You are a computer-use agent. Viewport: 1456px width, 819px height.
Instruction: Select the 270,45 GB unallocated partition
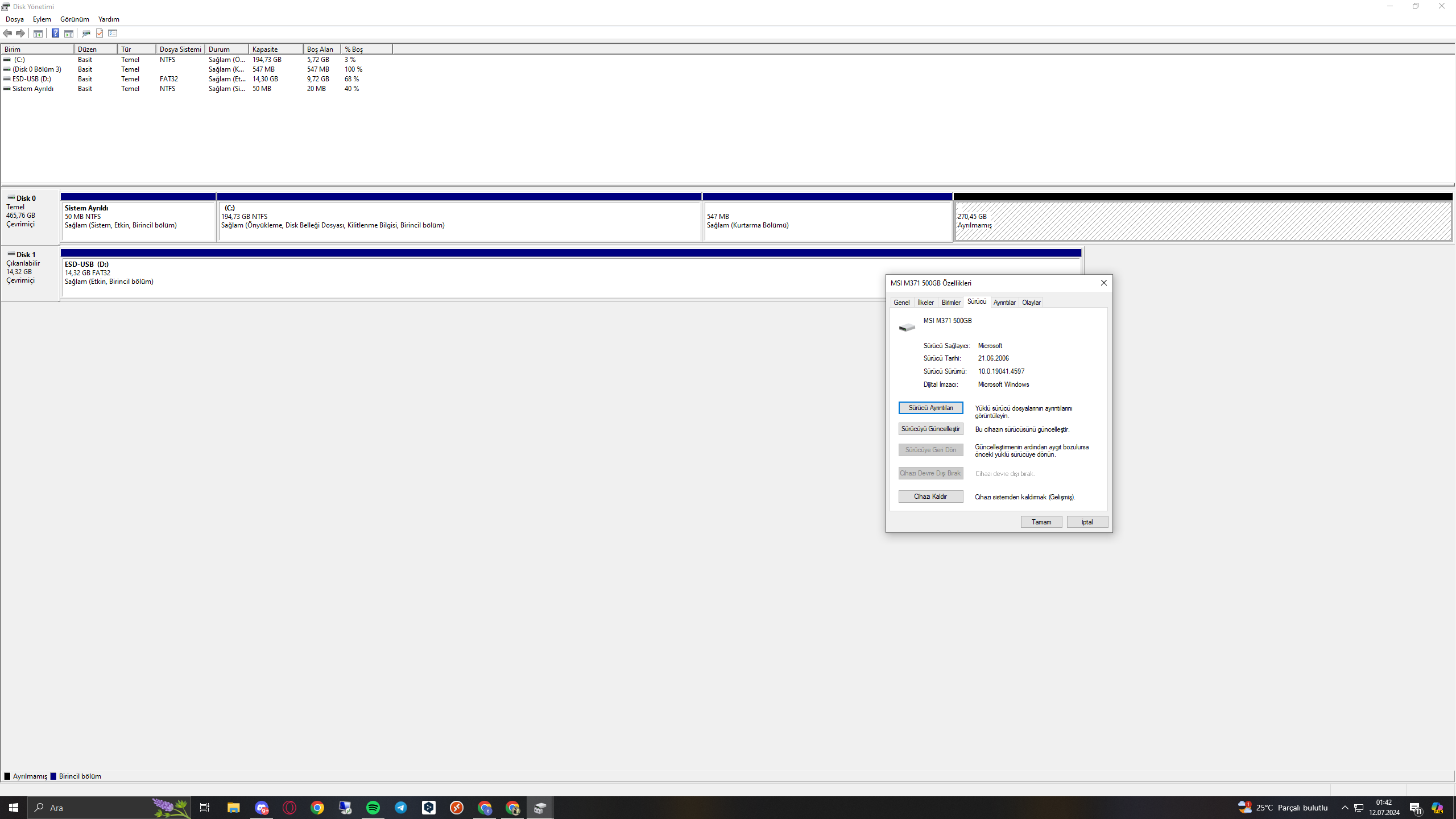coord(1202,221)
